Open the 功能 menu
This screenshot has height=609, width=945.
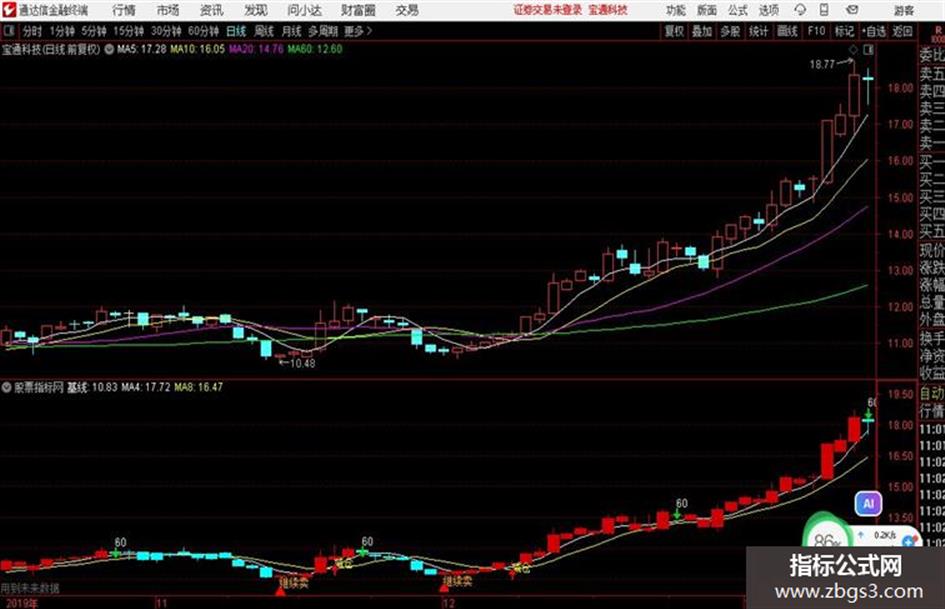(676, 10)
